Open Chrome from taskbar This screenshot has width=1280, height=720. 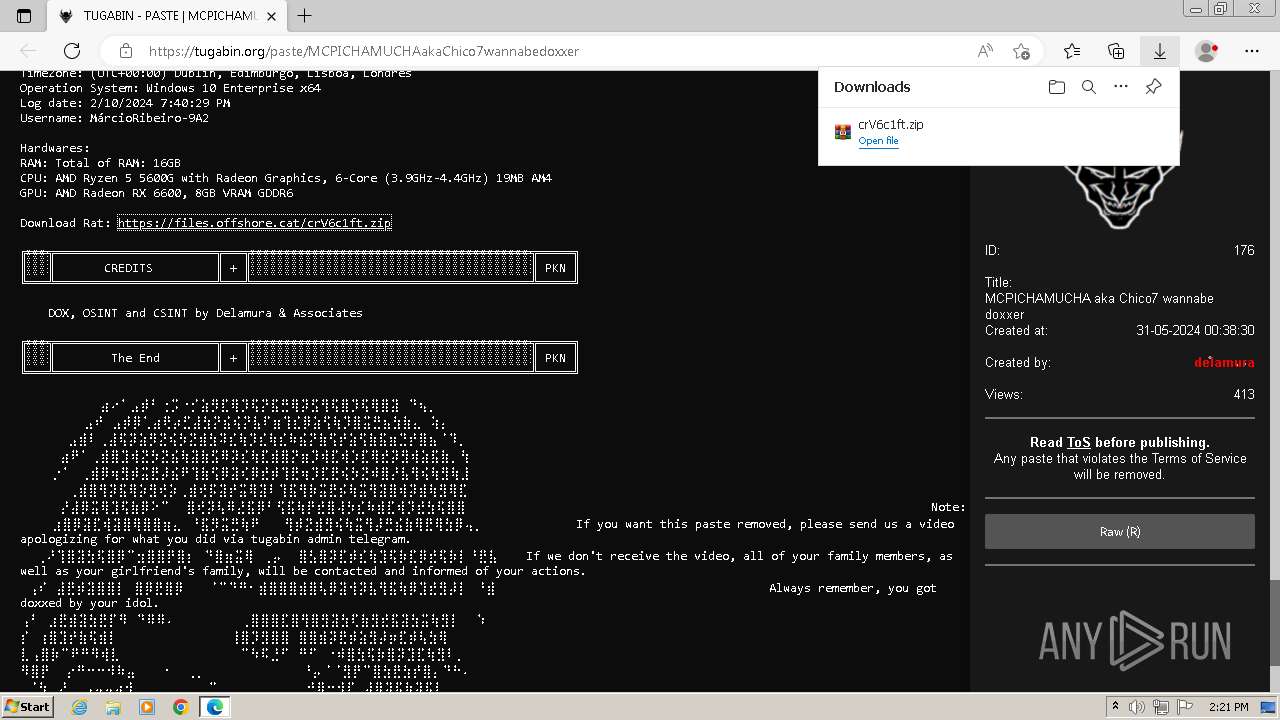click(181, 707)
